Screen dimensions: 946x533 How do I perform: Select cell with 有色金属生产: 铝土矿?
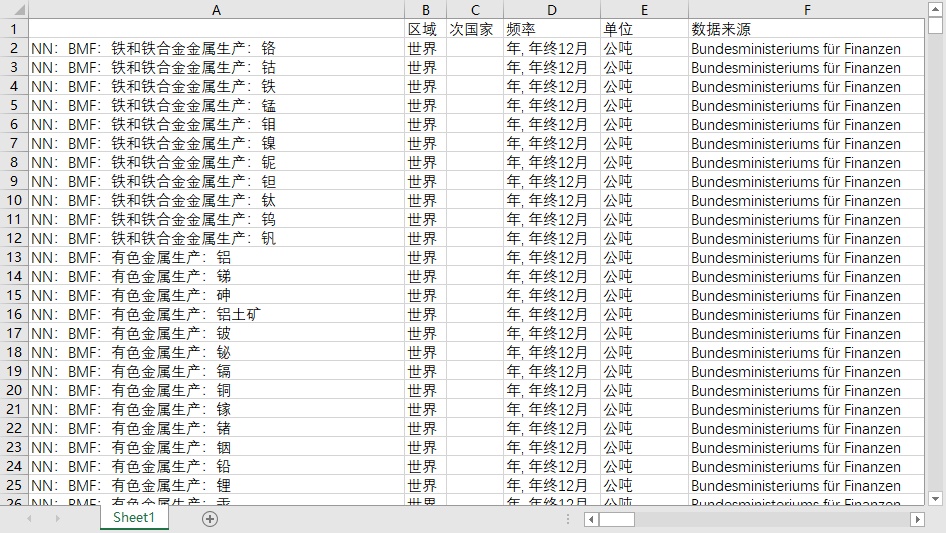pos(217,314)
